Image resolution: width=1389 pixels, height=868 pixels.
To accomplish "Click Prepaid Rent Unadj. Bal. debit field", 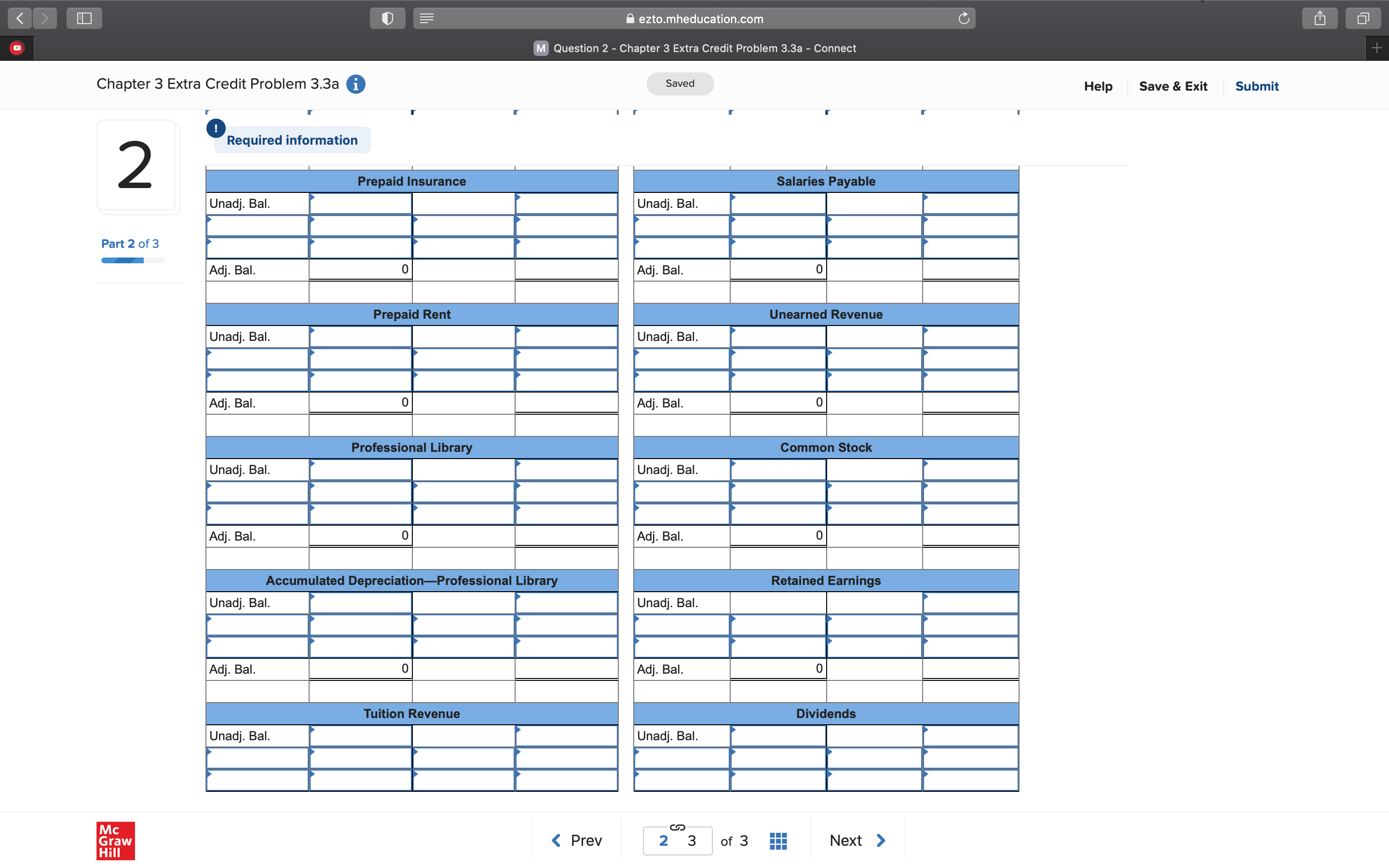I will [360, 337].
